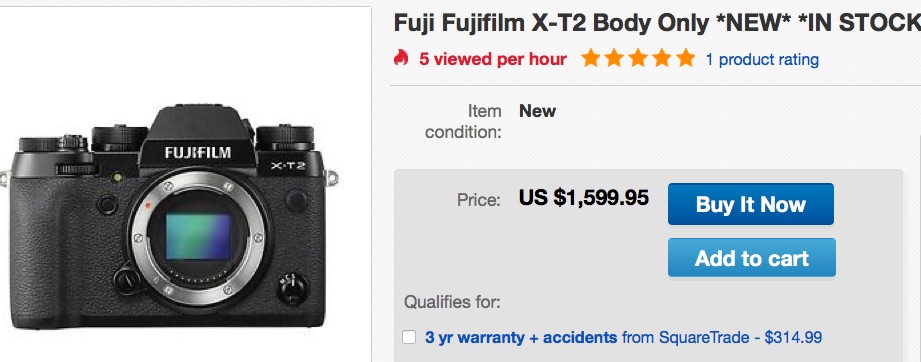Click the middle orange rating star

click(638, 58)
